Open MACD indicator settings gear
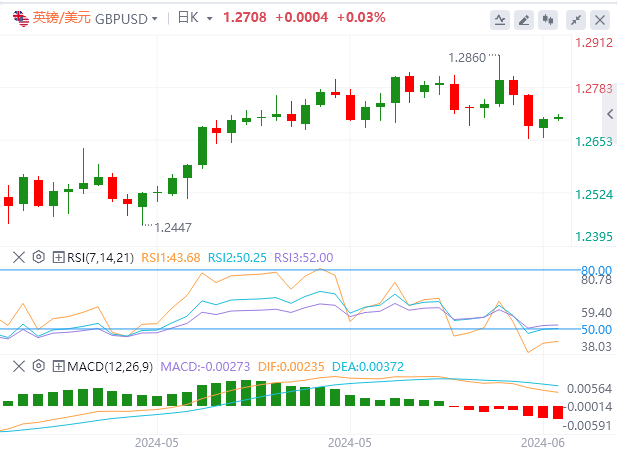 point(39,366)
